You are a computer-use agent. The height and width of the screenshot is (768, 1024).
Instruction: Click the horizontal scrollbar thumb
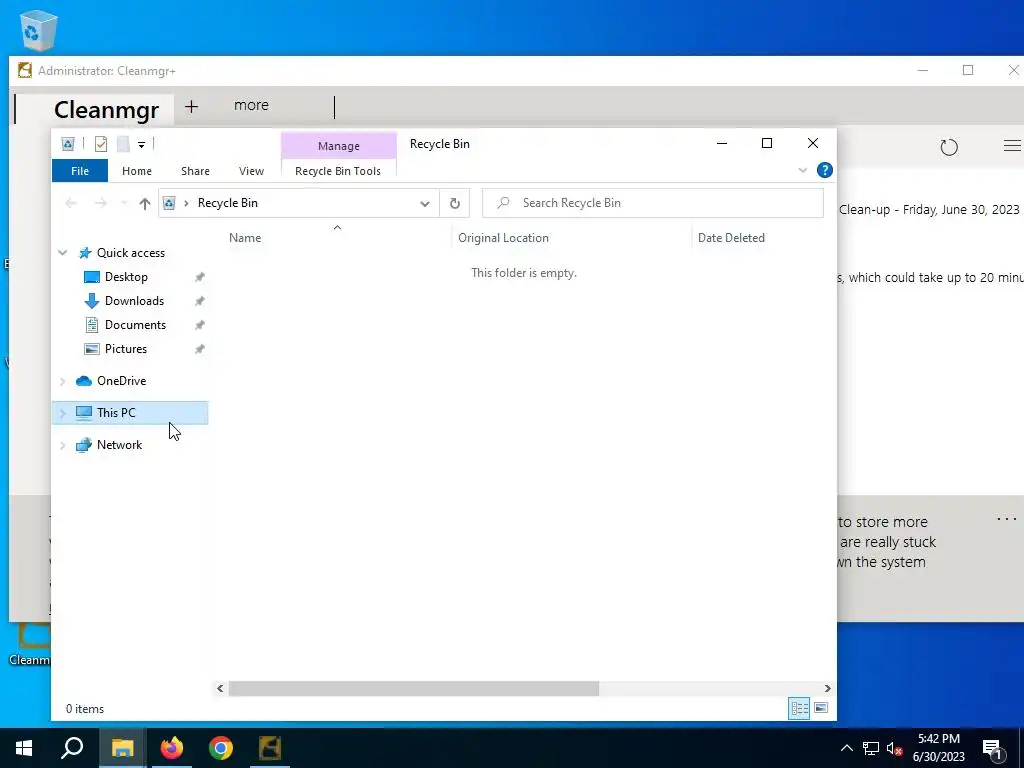tap(413, 688)
